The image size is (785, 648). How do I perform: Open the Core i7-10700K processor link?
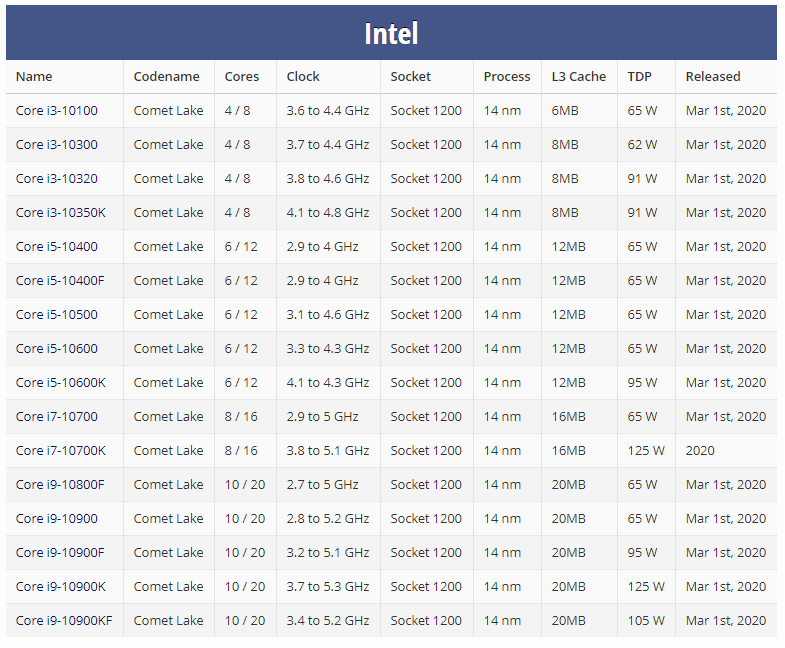coord(61,451)
